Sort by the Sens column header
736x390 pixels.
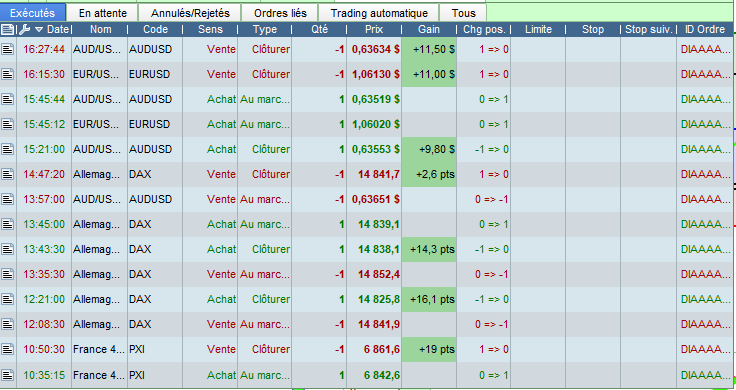[210, 30]
